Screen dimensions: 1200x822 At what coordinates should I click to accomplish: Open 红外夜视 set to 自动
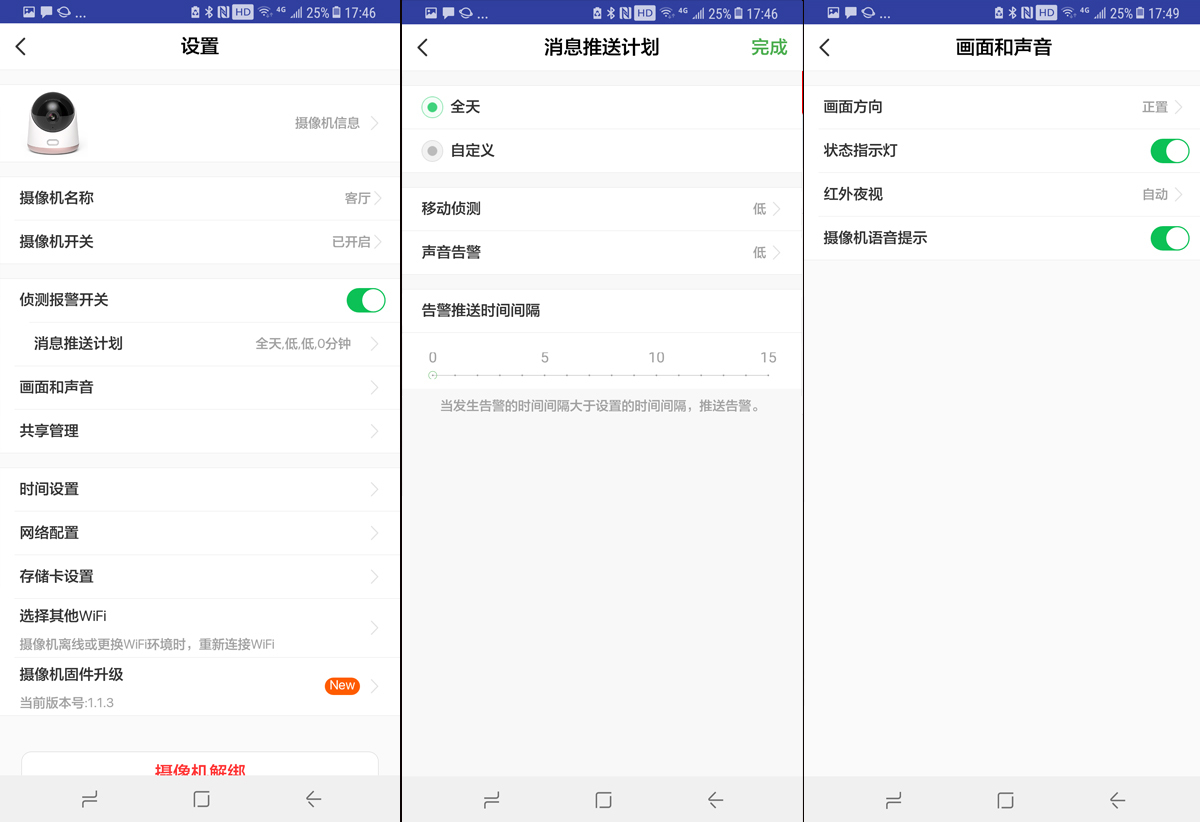[1000, 194]
